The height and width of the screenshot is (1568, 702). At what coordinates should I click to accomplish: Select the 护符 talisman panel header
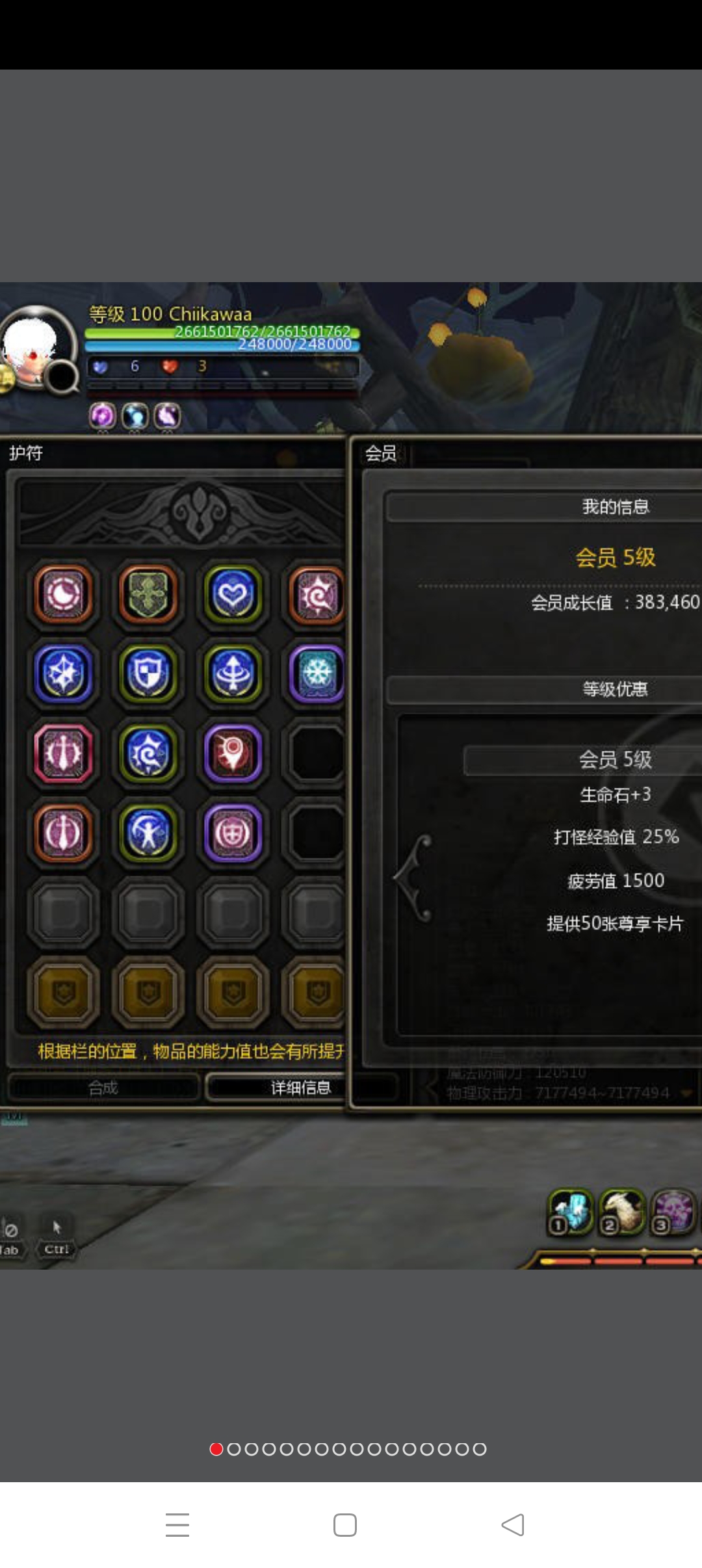tap(26, 453)
